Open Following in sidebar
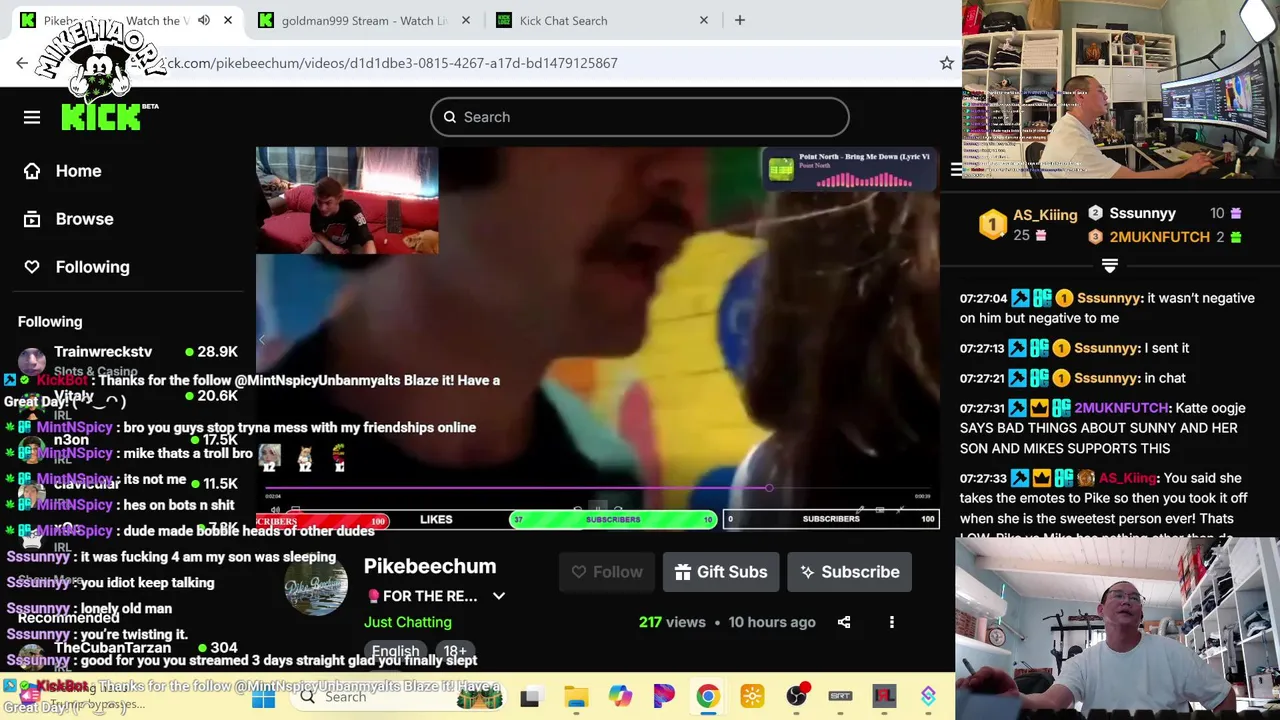1280x720 pixels. 92,267
